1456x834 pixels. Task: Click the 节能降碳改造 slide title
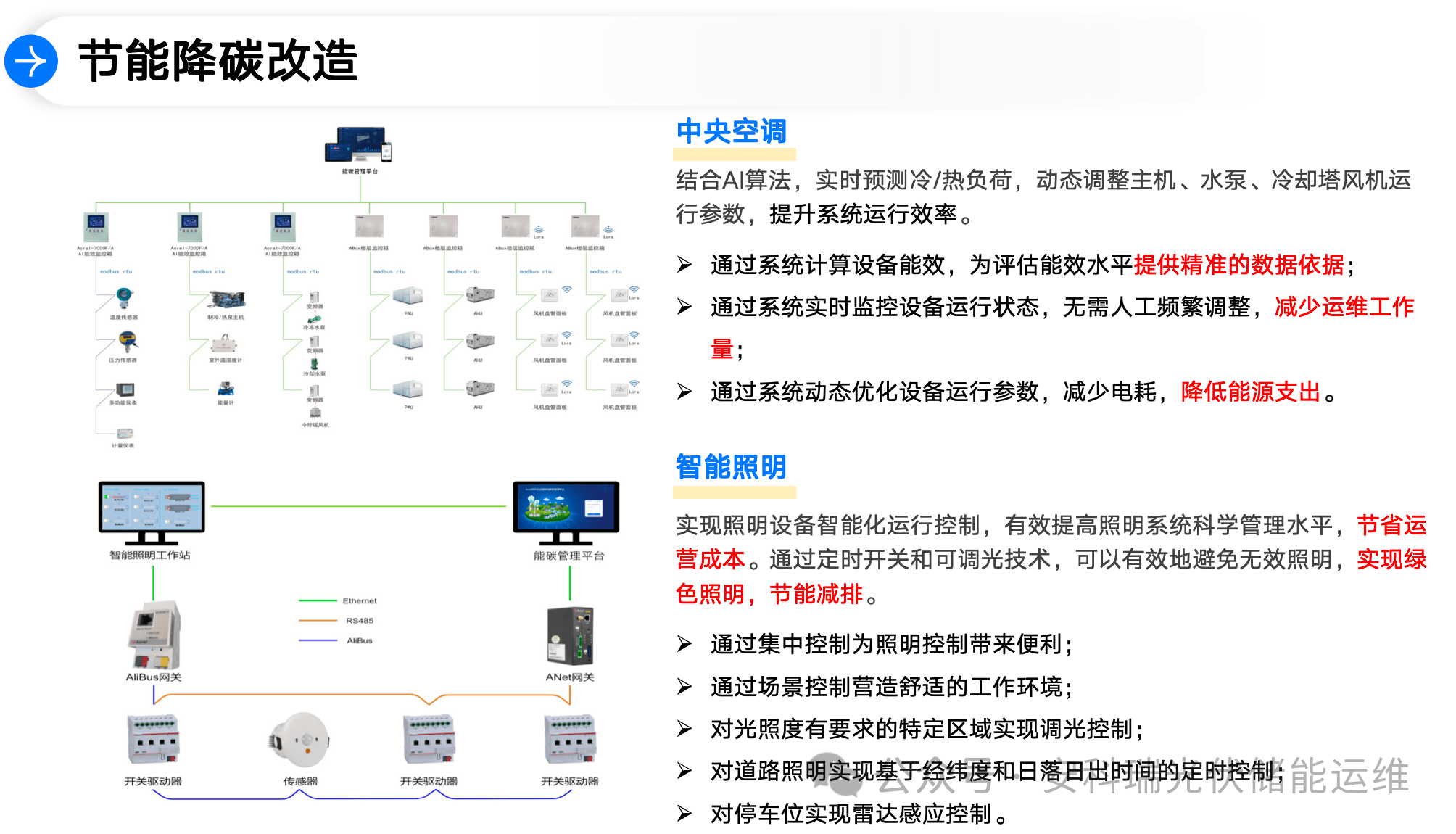click(x=218, y=61)
